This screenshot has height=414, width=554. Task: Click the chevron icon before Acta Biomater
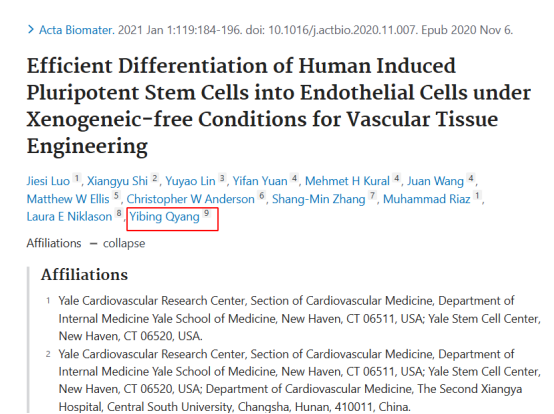31,30
